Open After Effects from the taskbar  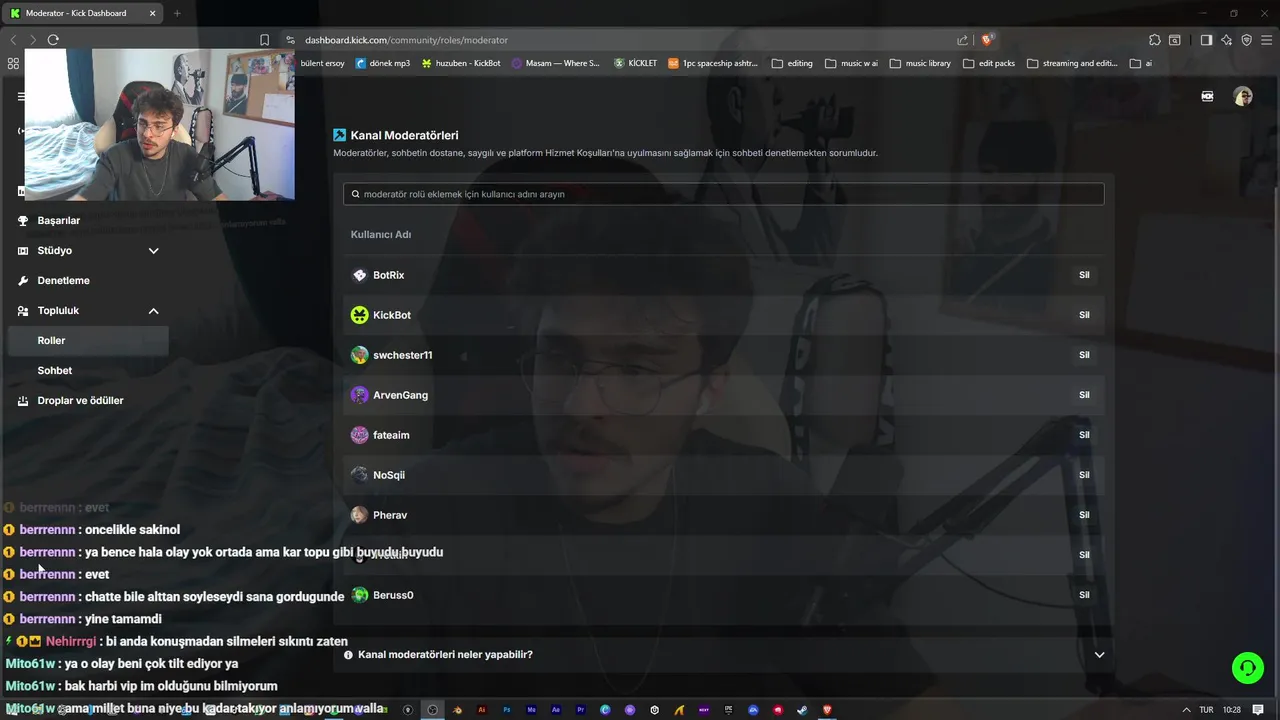tap(556, 710)
